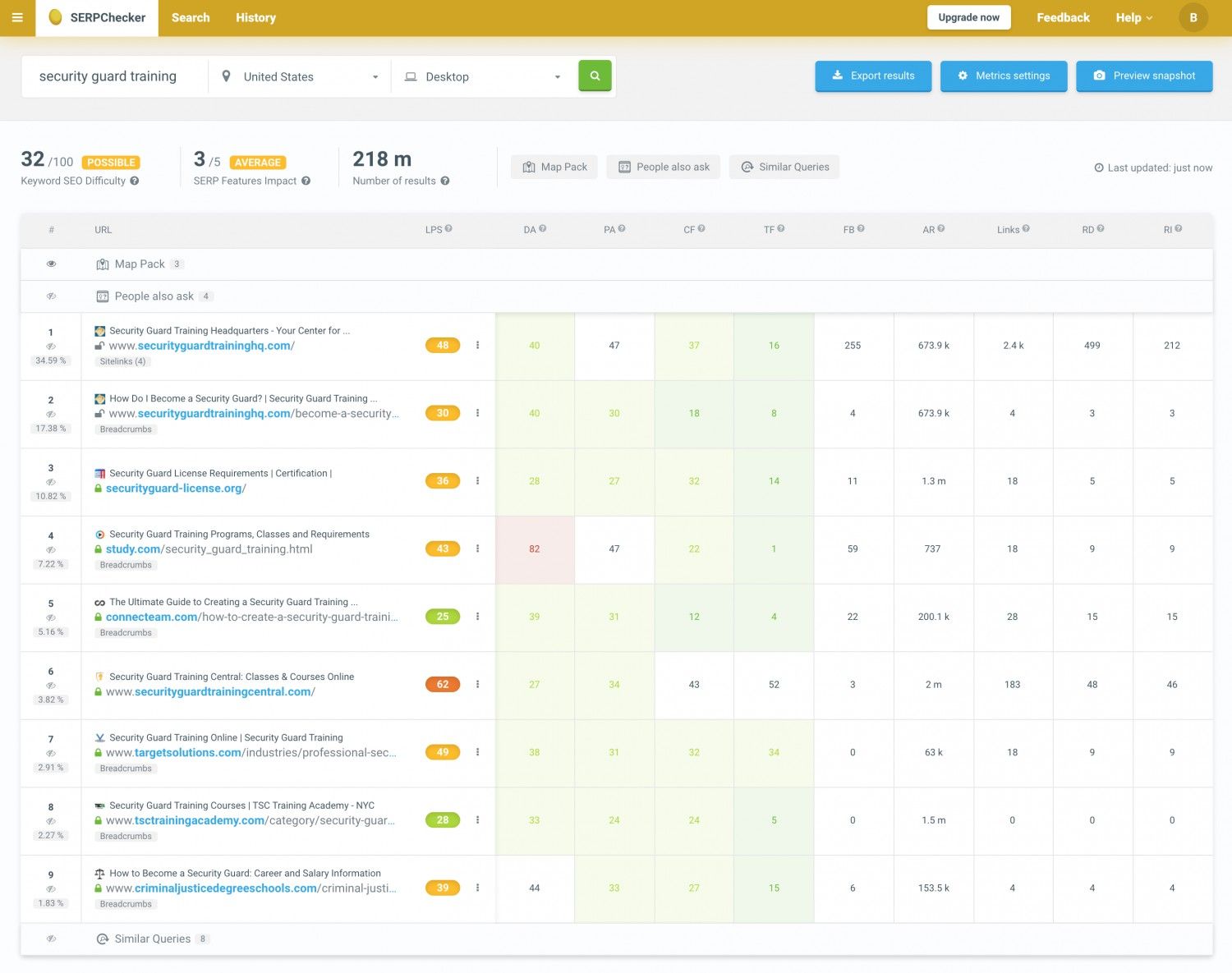The height and width of the screenshot is (973, 1232).
Task: Switch to the History tab
Action: tap(255, 17)
